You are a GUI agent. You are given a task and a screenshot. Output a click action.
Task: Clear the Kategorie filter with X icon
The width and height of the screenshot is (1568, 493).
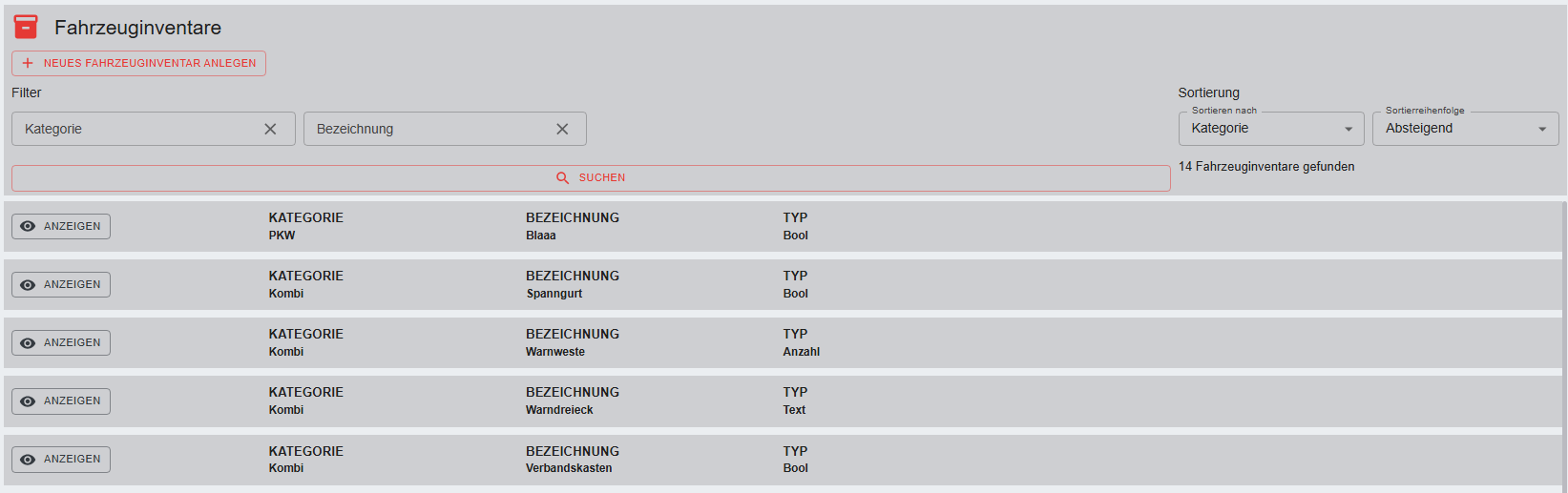(x=270, y=129)
